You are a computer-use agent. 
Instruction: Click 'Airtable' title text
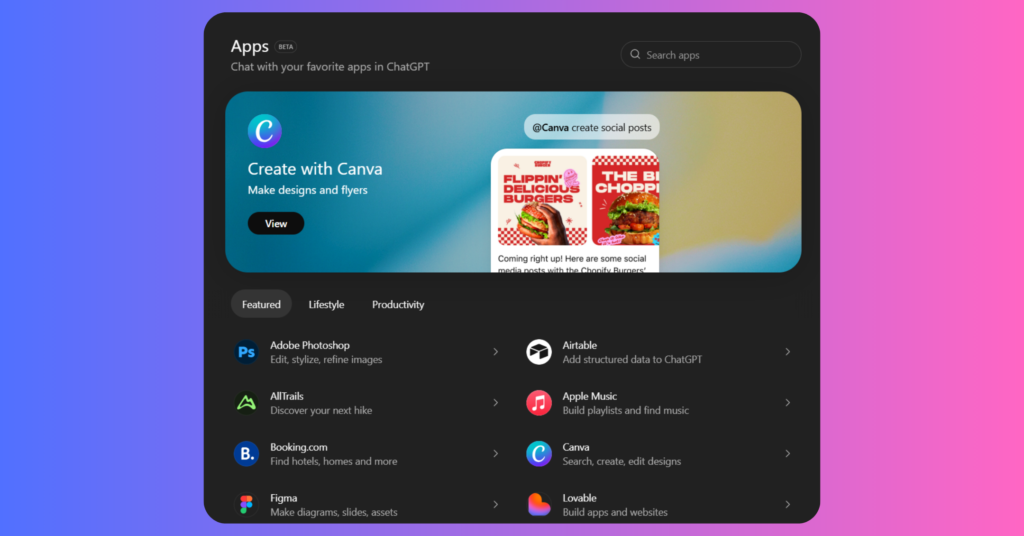coord(579,345)
